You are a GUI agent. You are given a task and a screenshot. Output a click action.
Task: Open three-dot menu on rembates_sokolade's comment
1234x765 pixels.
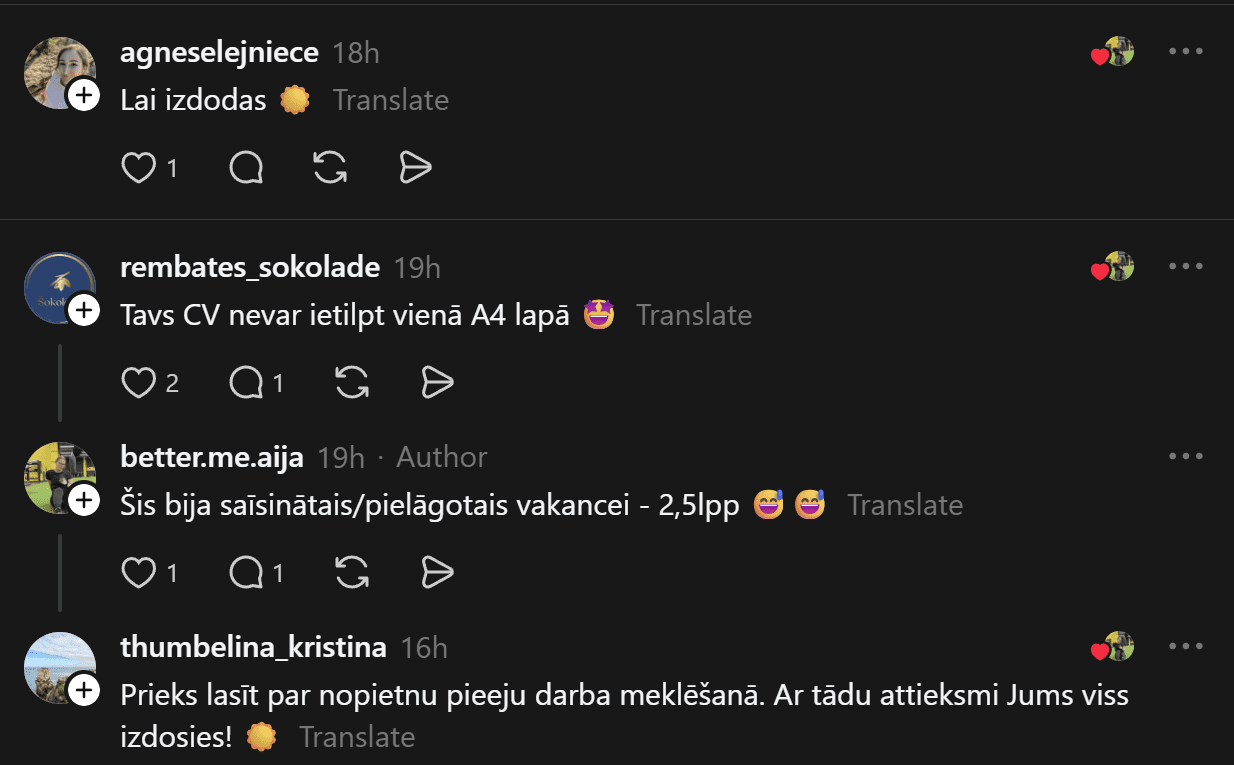1185,266
